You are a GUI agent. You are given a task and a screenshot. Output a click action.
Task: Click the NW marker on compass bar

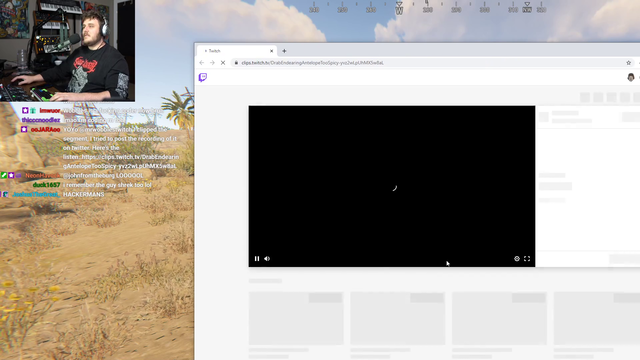point(527,8)
